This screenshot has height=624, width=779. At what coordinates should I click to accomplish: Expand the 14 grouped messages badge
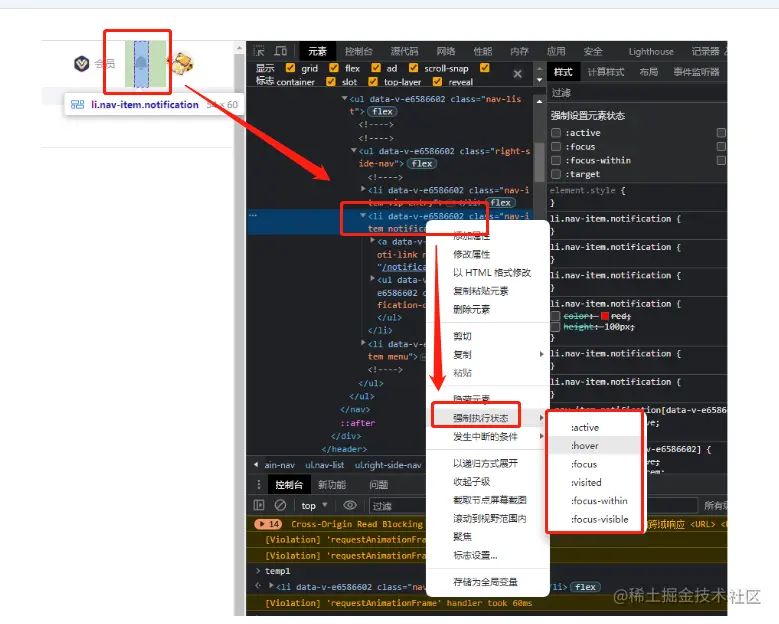coord(268,524)
